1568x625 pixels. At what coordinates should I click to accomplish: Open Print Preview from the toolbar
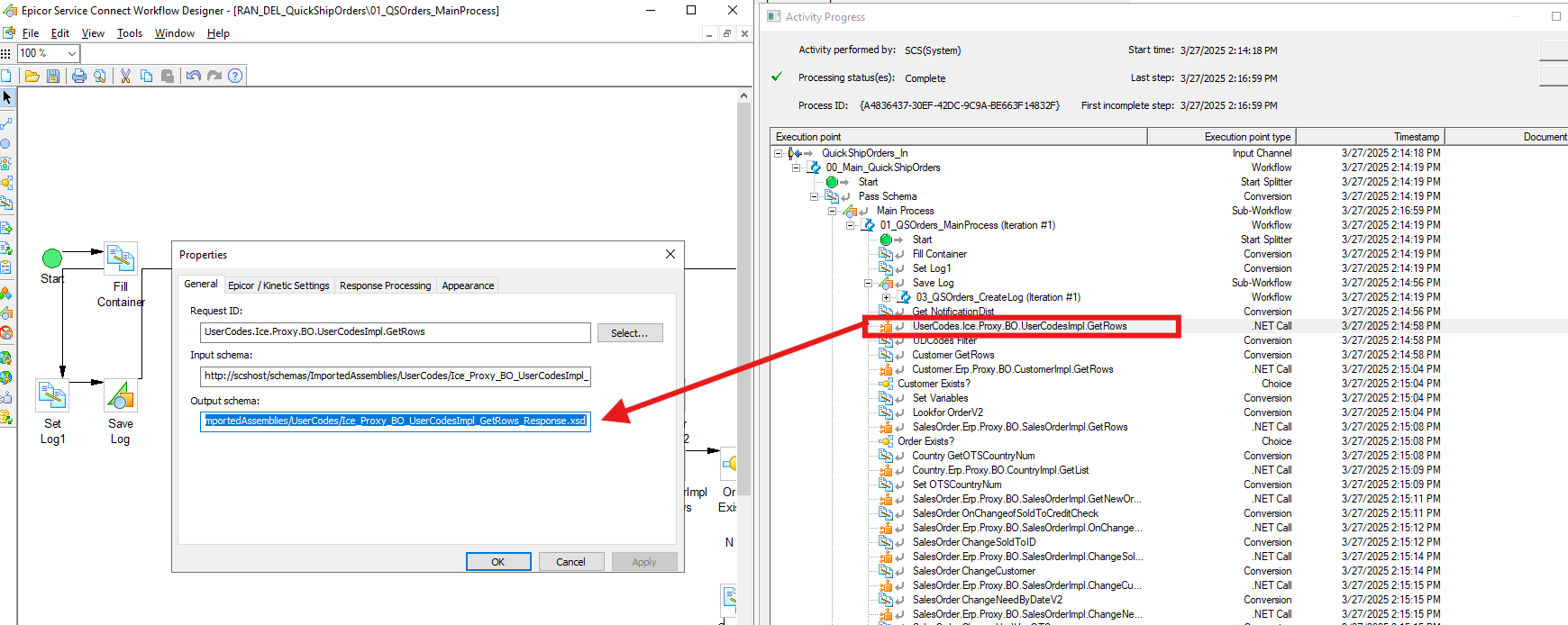point(100,76)
